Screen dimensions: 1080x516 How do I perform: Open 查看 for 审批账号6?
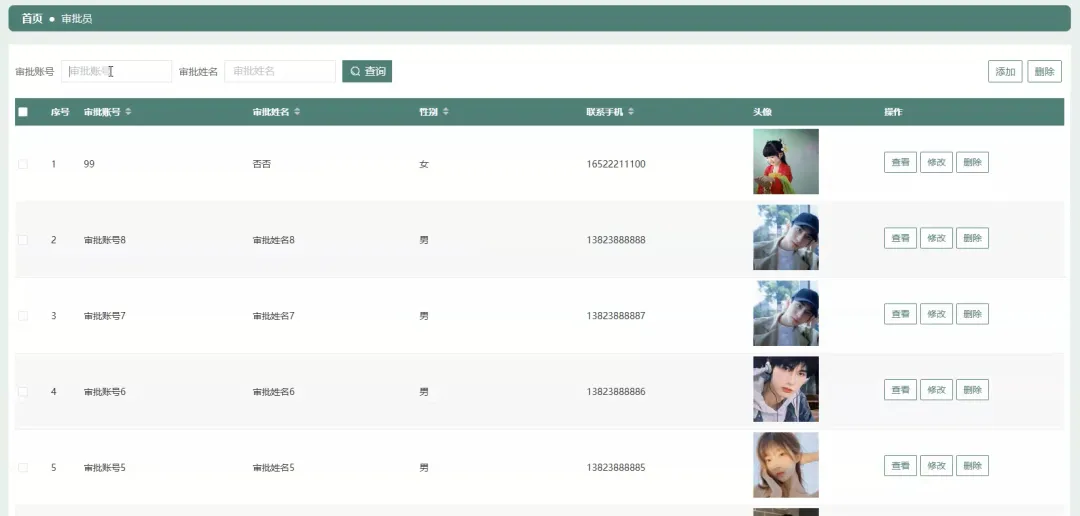click(x=900, y=390)
